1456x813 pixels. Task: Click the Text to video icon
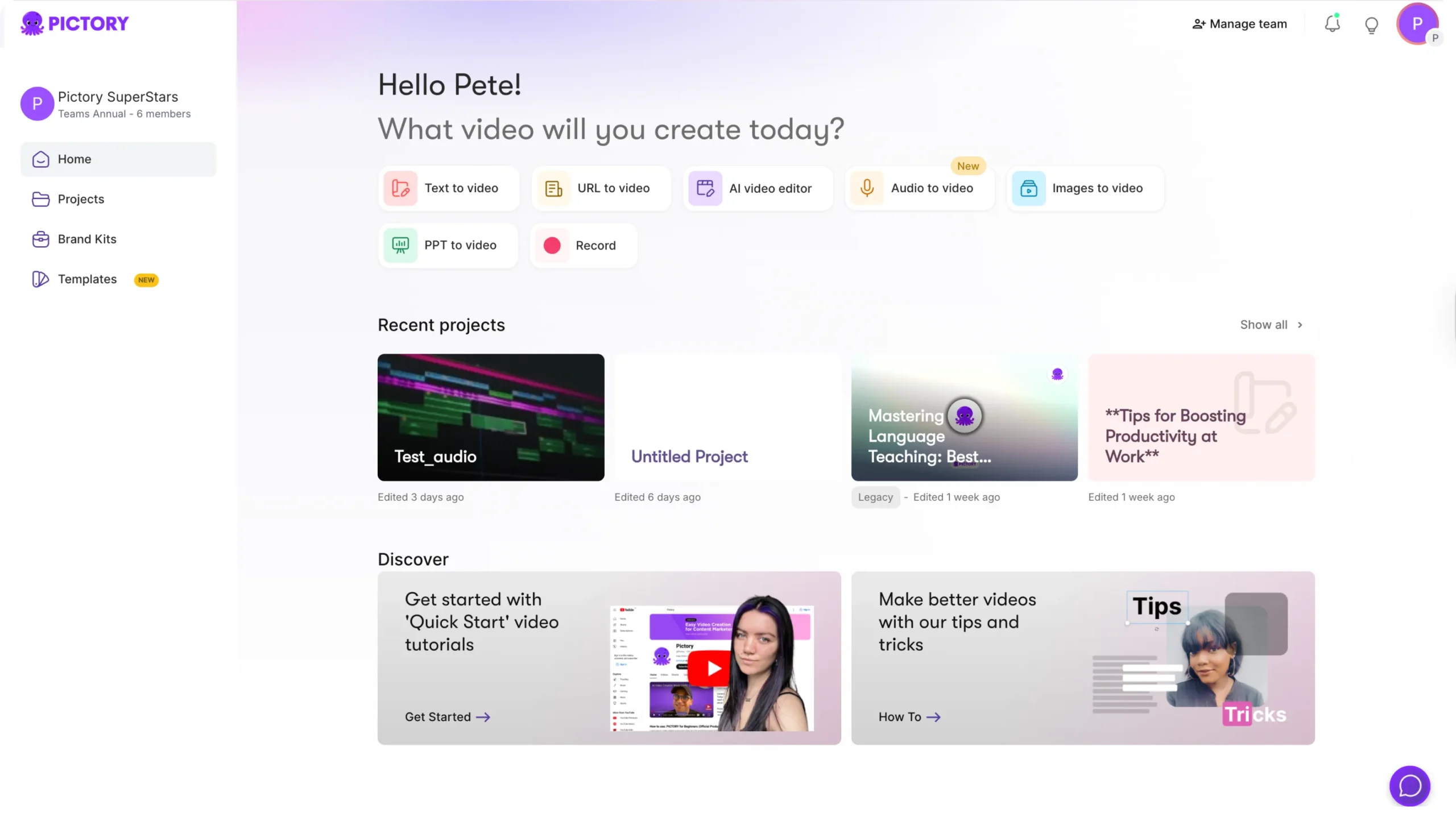click(x=400, y=188)
